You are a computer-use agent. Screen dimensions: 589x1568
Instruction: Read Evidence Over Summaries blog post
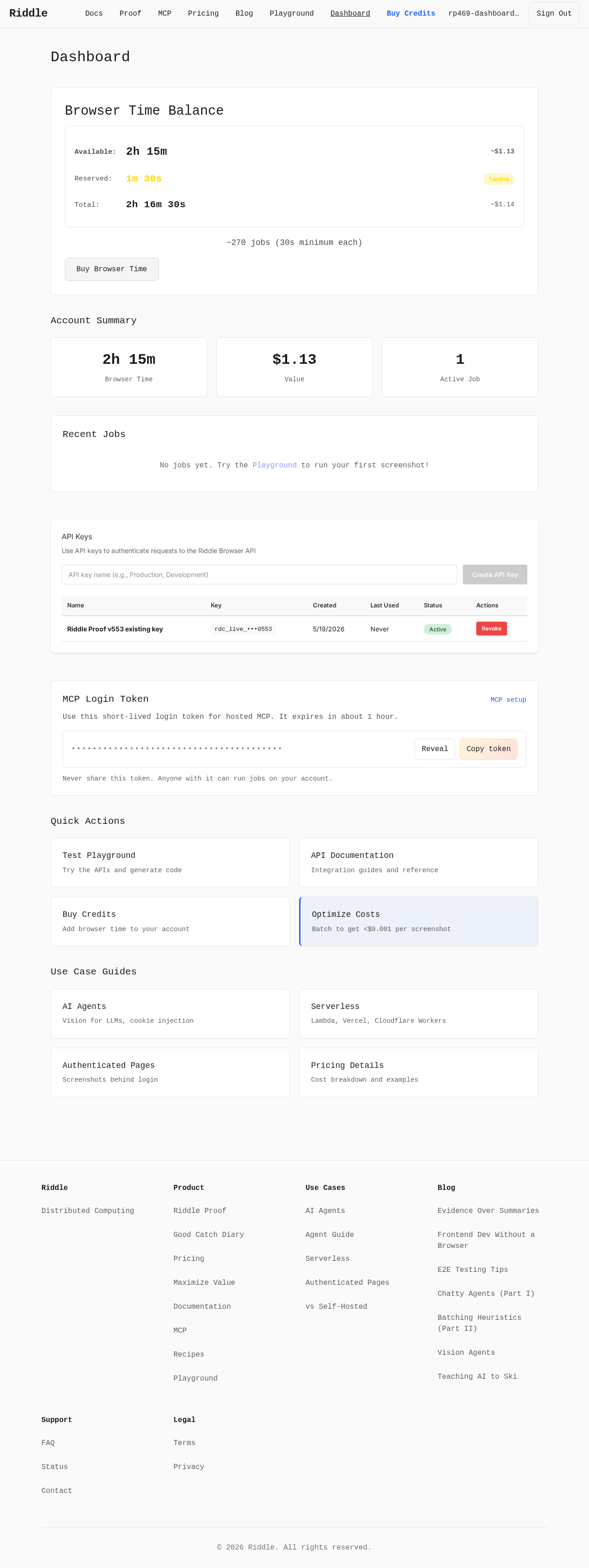[488, 1211]
